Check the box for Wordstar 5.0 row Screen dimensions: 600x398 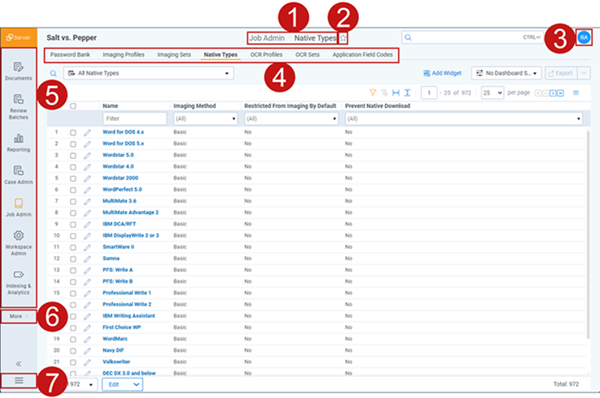pyautogui.click(x=73, y=155)
